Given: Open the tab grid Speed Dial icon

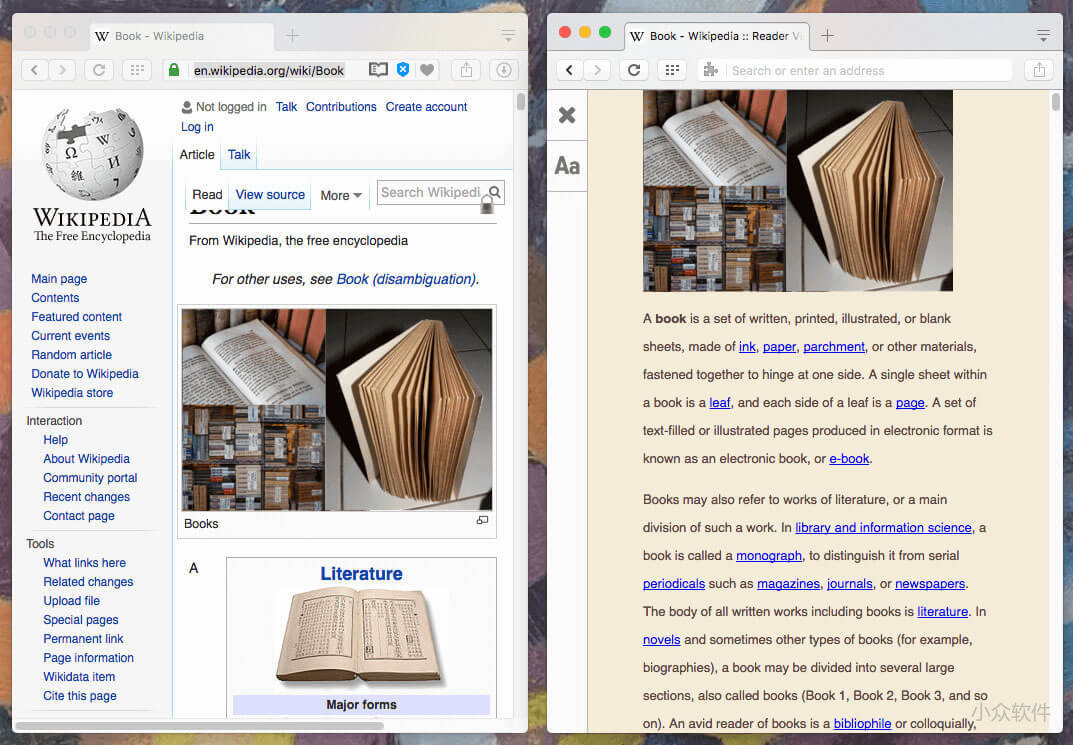Looking at the screenshot, I should 137,69.
